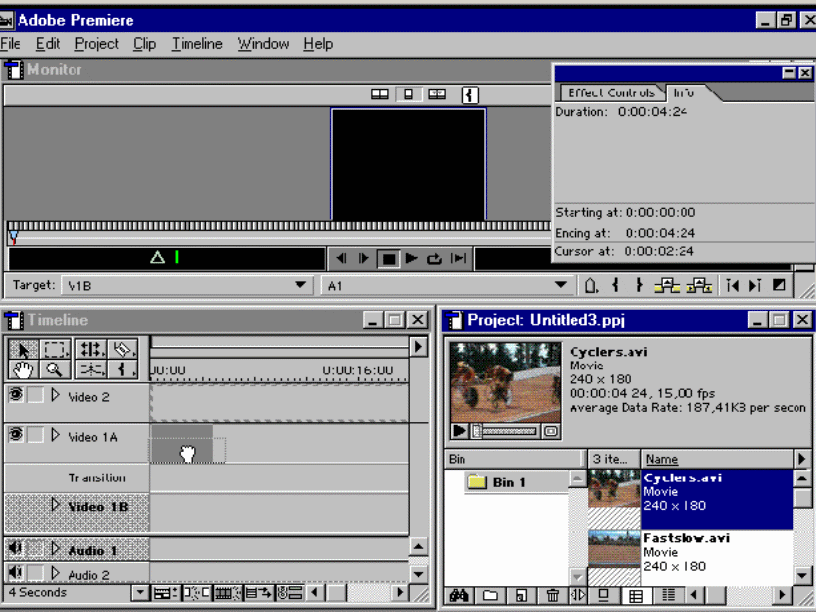Expand the Video 1A track
Screen dimensions: 816x612
pyautogui.click(x=55, y=435)
